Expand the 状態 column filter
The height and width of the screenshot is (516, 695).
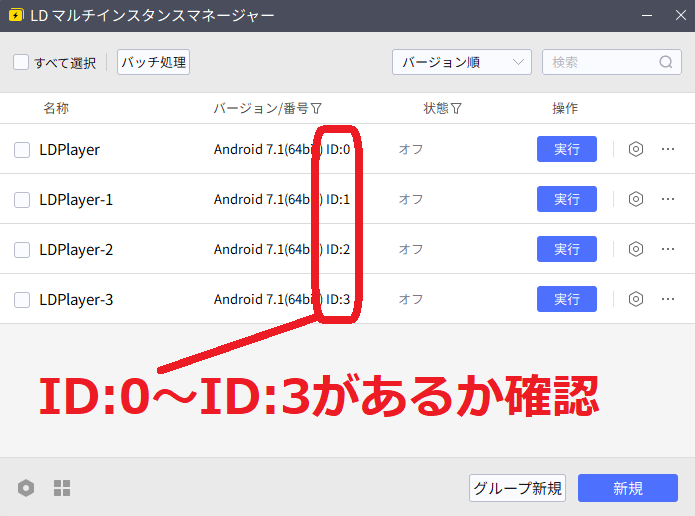click(456, 108)
